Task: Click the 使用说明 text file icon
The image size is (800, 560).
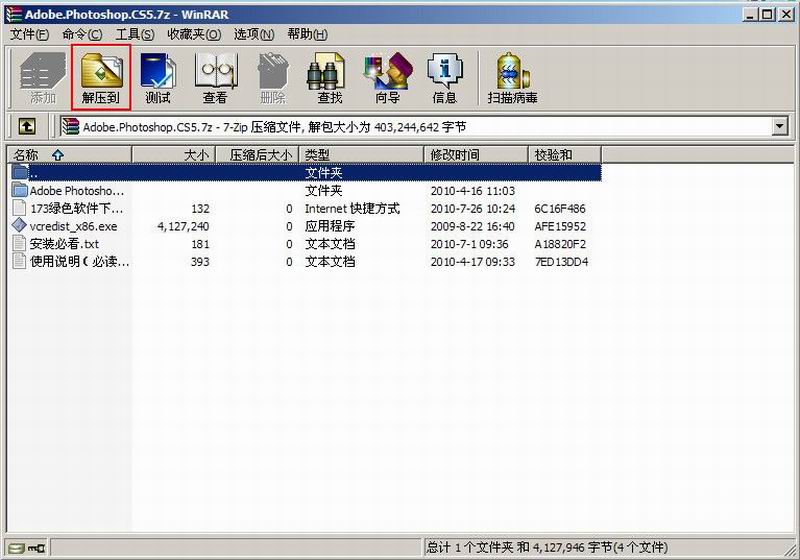Action: 19,261
